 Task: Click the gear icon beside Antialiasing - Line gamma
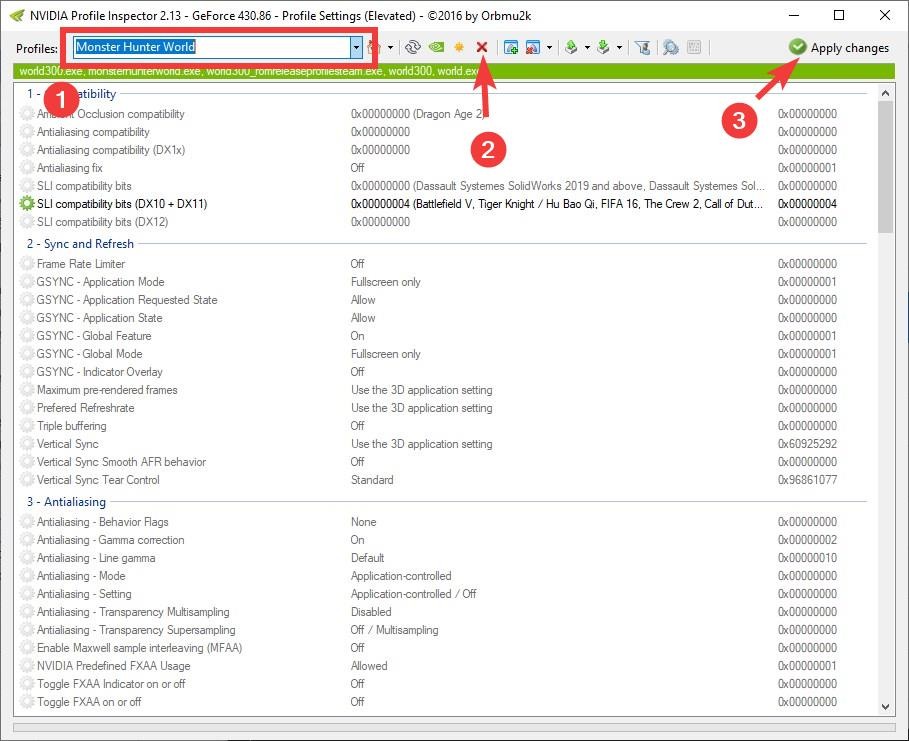pyautogui.click(x=27, y=558)
